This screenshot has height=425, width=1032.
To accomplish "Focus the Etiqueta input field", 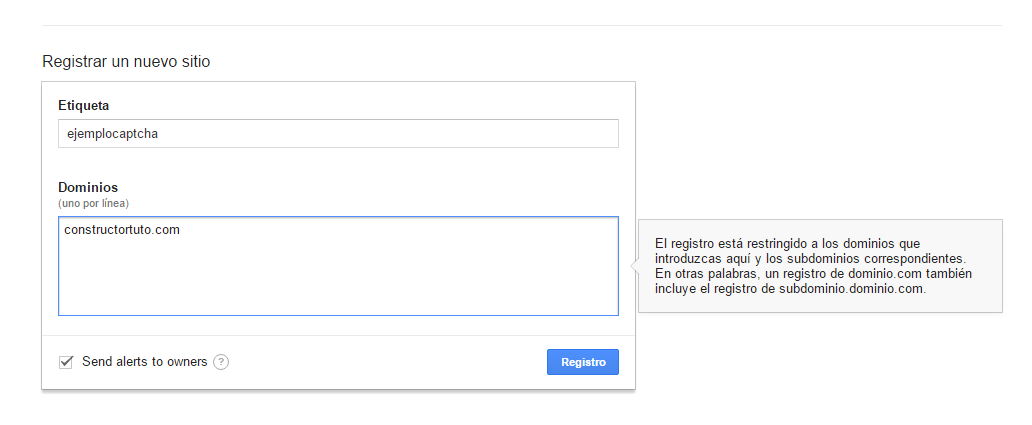I will pyautogui.click(x=338, y=134).
